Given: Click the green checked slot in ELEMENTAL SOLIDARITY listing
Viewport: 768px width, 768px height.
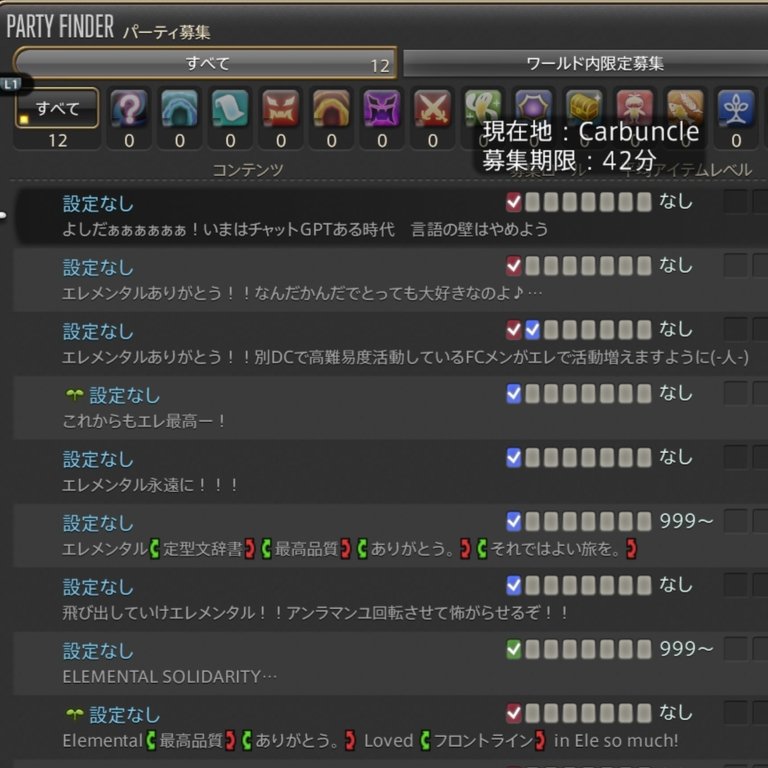Looking at the screenshot, I should pos(513,649).
